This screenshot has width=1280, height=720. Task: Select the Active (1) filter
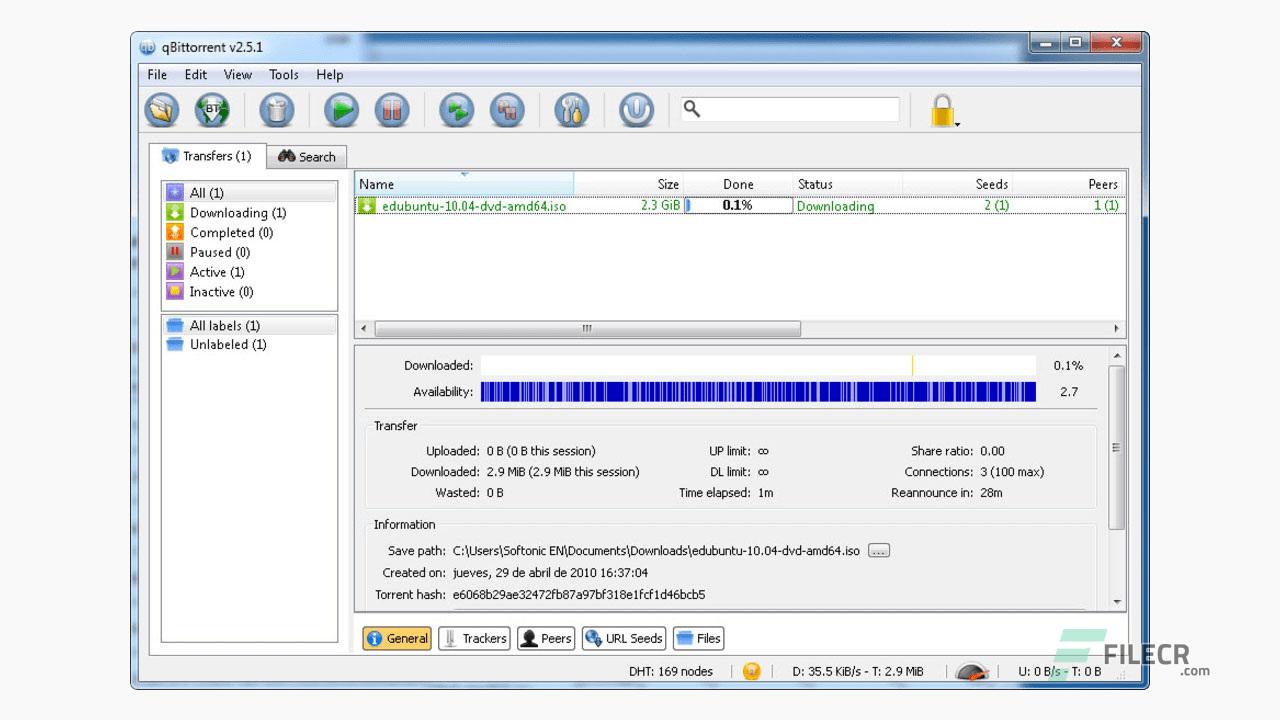point(250,272)
